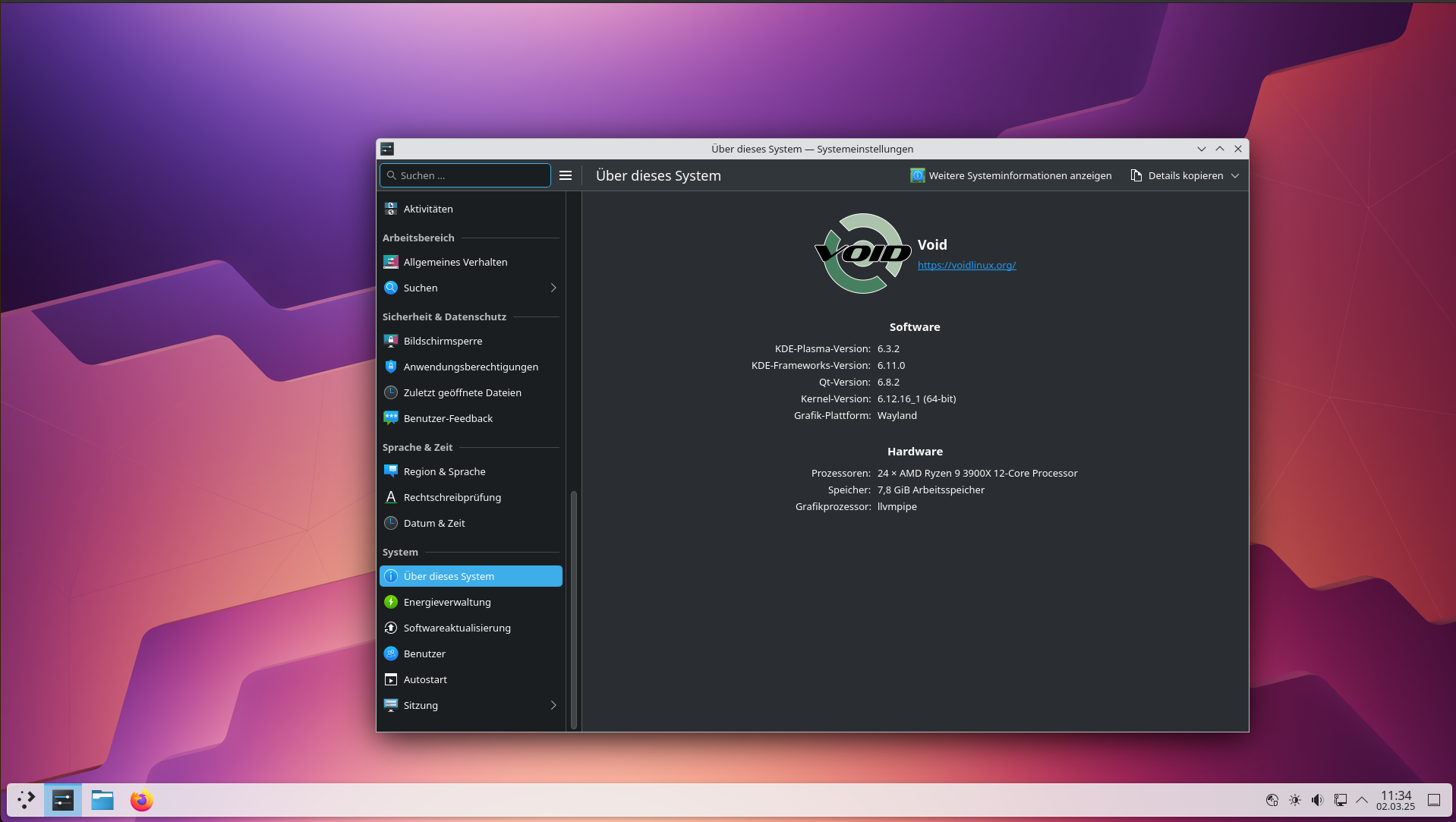Open the Dolphin file manager in taskbar
The image size is (1456, 822).
coord(102,800)
